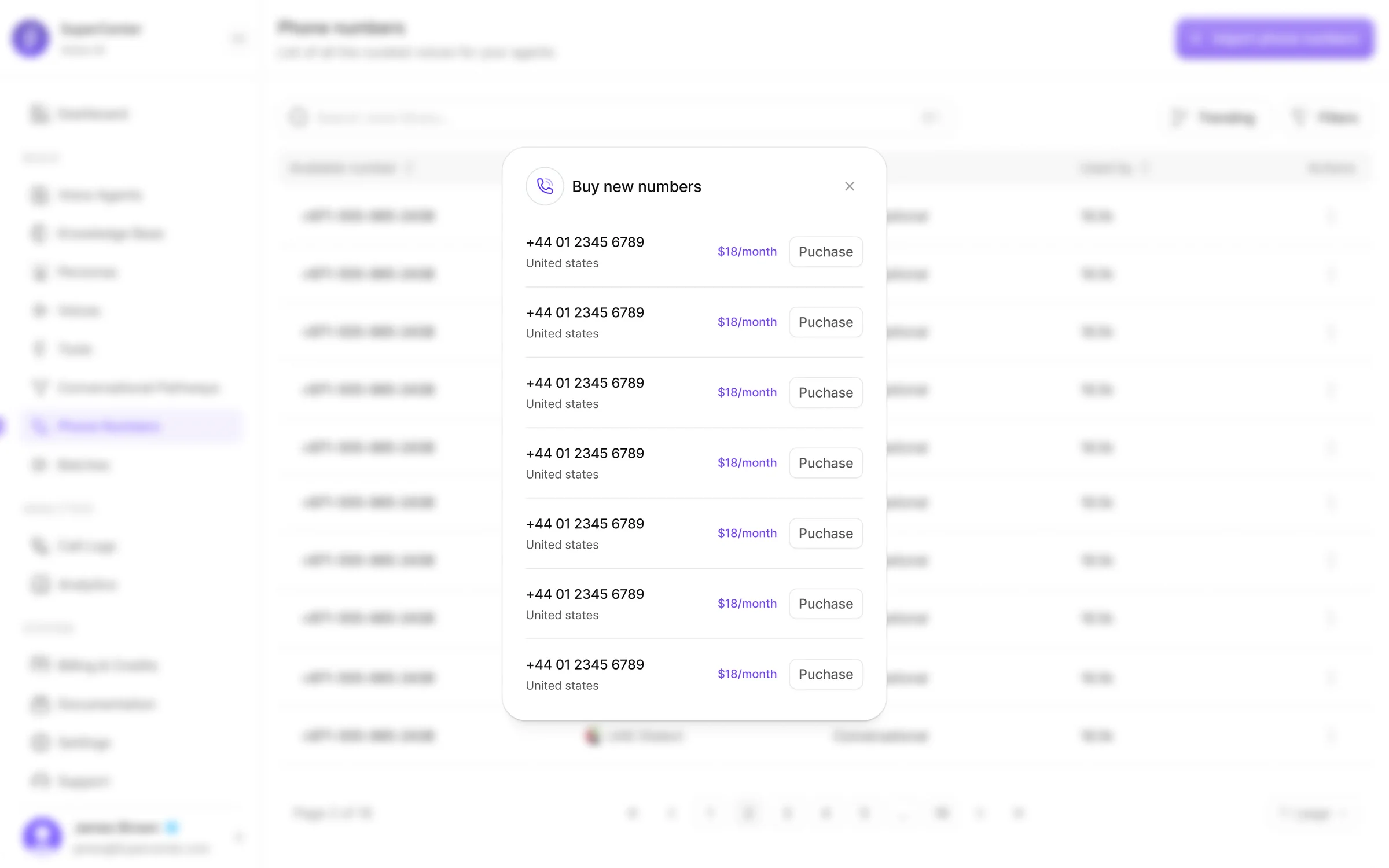Image resolution: width=1389 pixels, height=868 pixels.
Task: Purchase the first listed +44 number
Action: pos(825,252)
